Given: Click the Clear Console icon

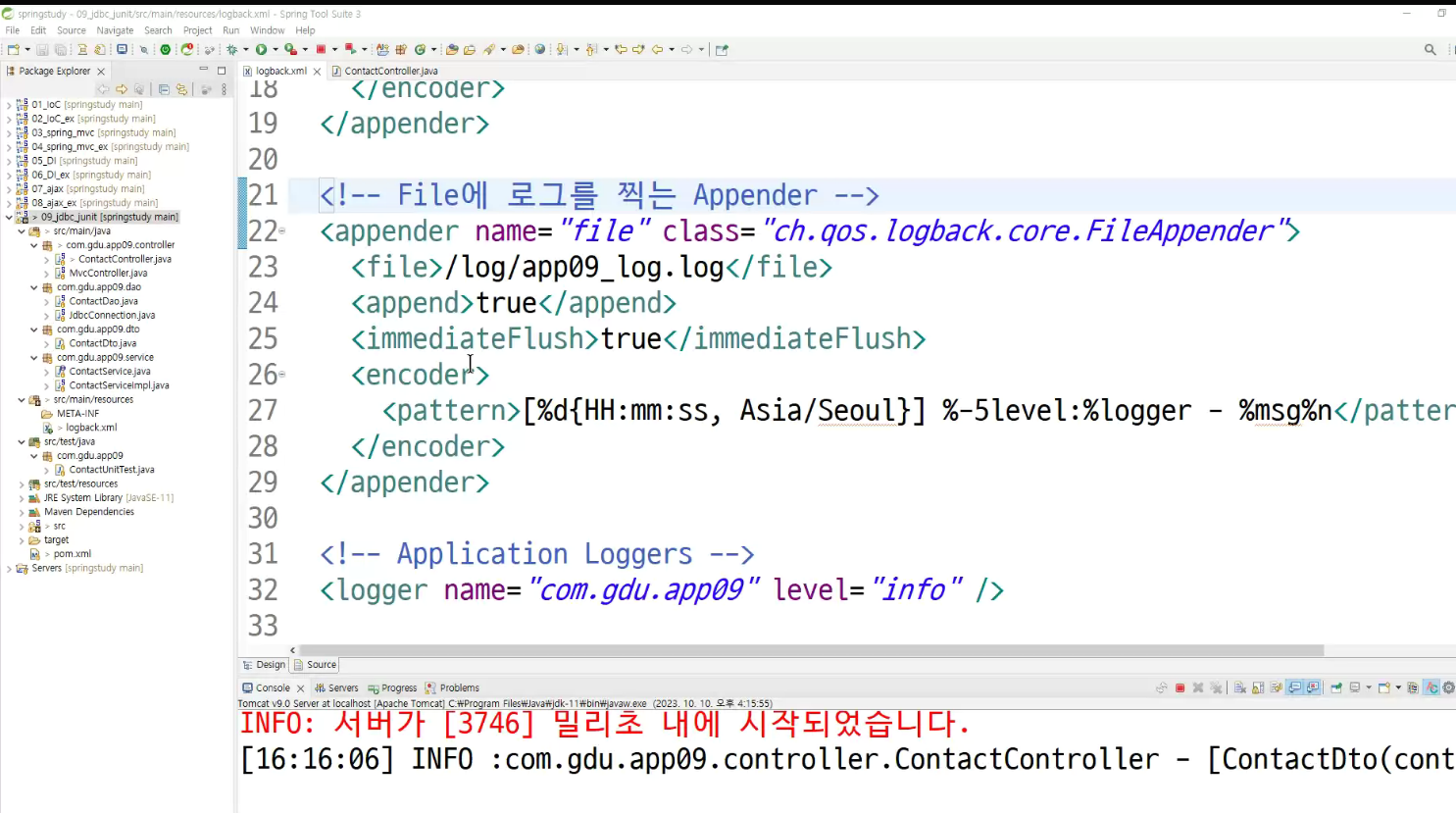Looking at the screenshot, I should (x=1239, y=687).
